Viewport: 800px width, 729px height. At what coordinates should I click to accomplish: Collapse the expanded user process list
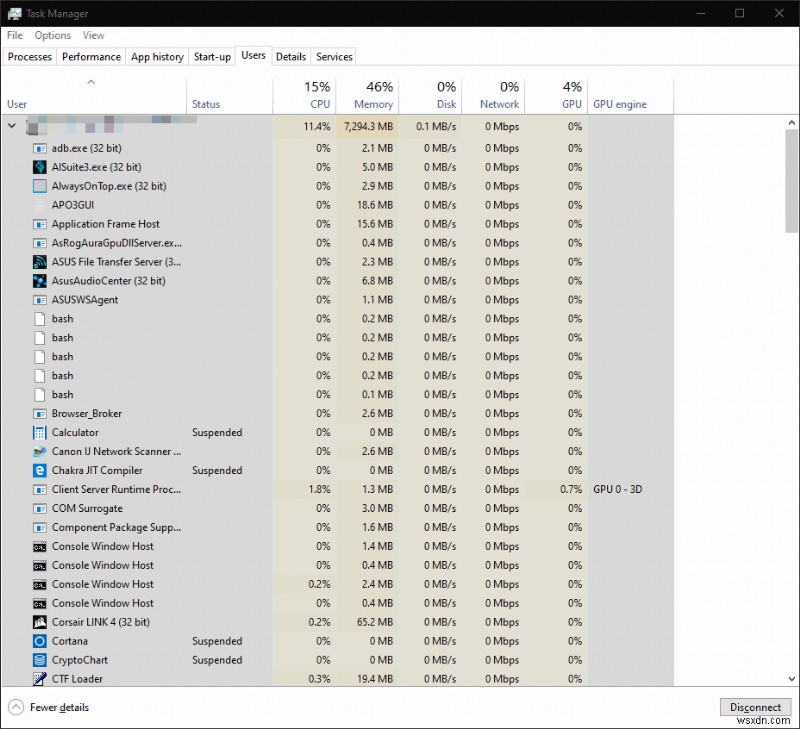(11, 127)
